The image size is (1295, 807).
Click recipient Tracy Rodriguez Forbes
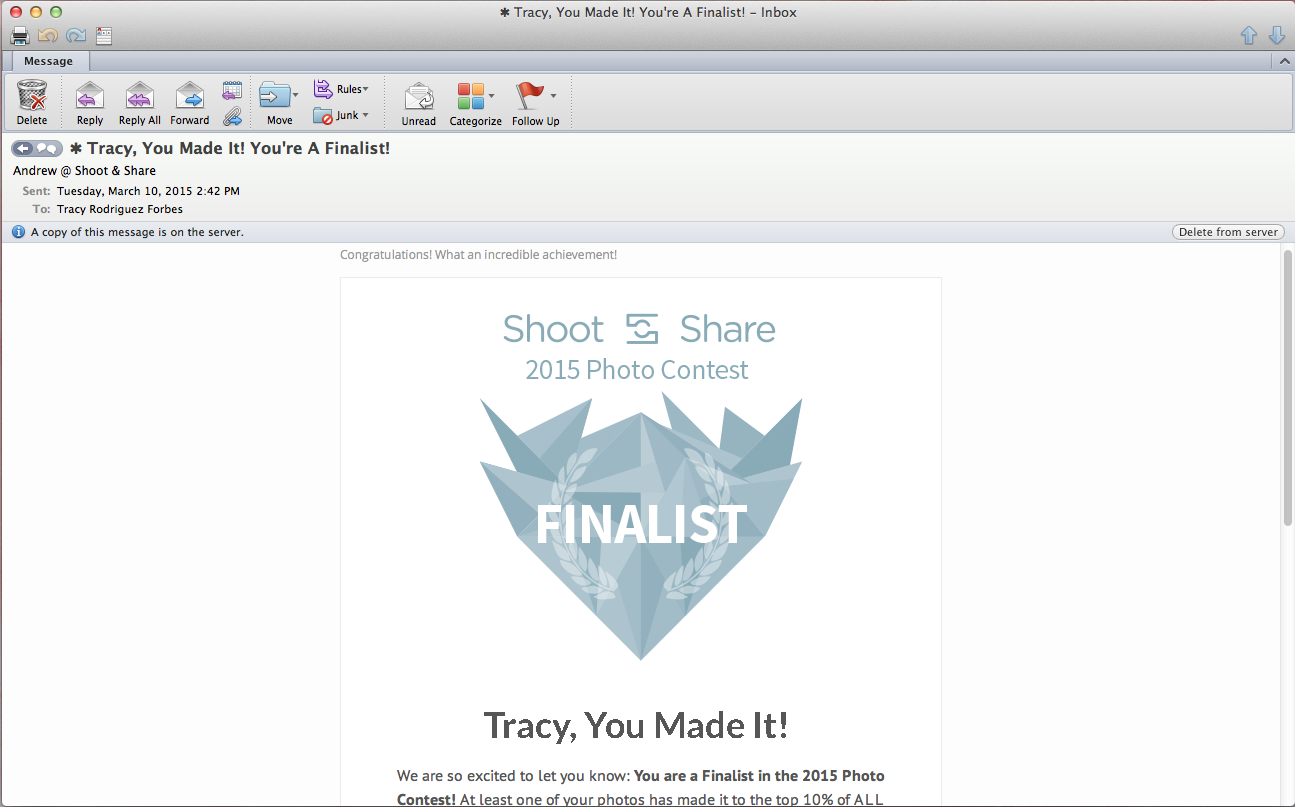pyautogui.click(x=120, y=210)
